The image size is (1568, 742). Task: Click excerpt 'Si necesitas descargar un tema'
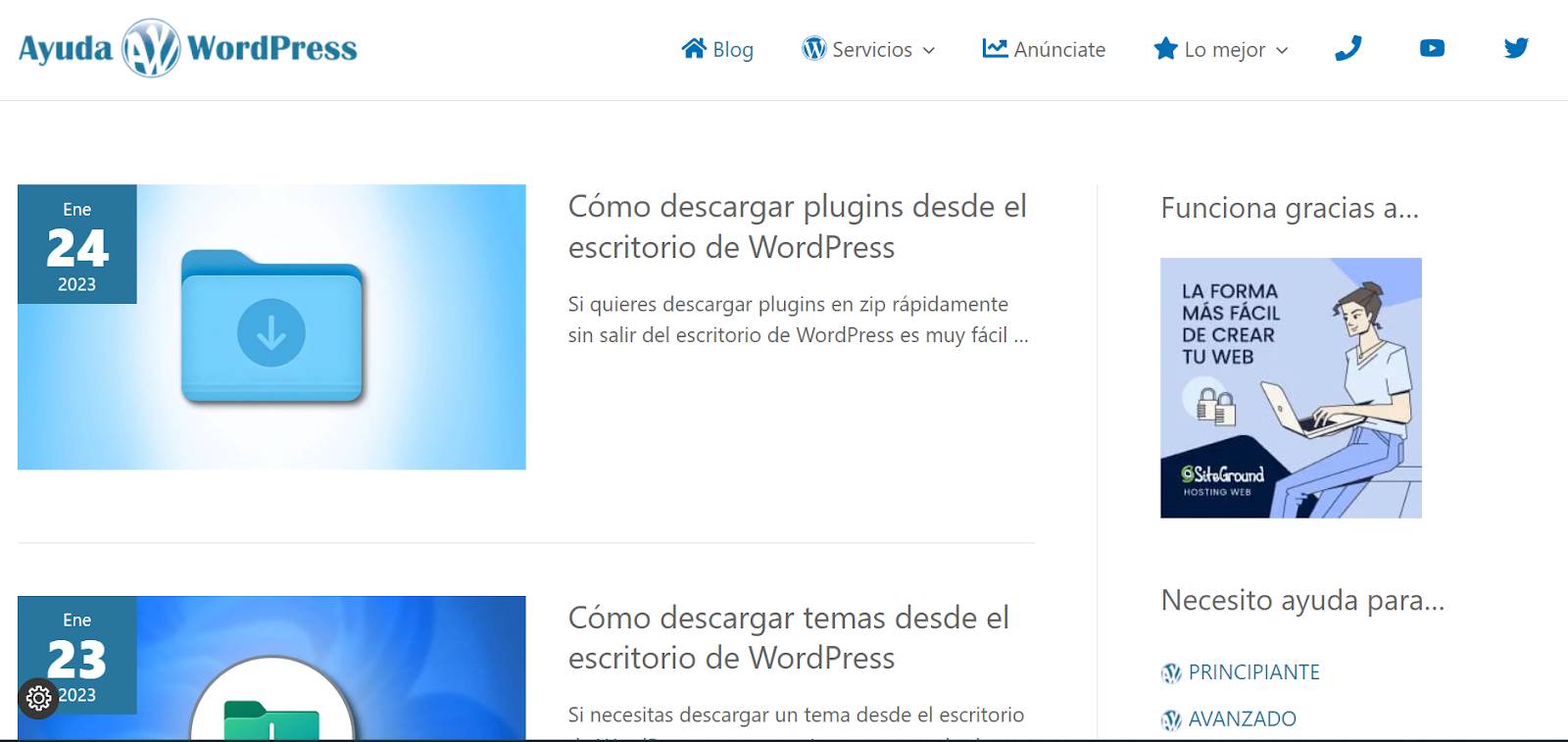[x=796, y=716]
